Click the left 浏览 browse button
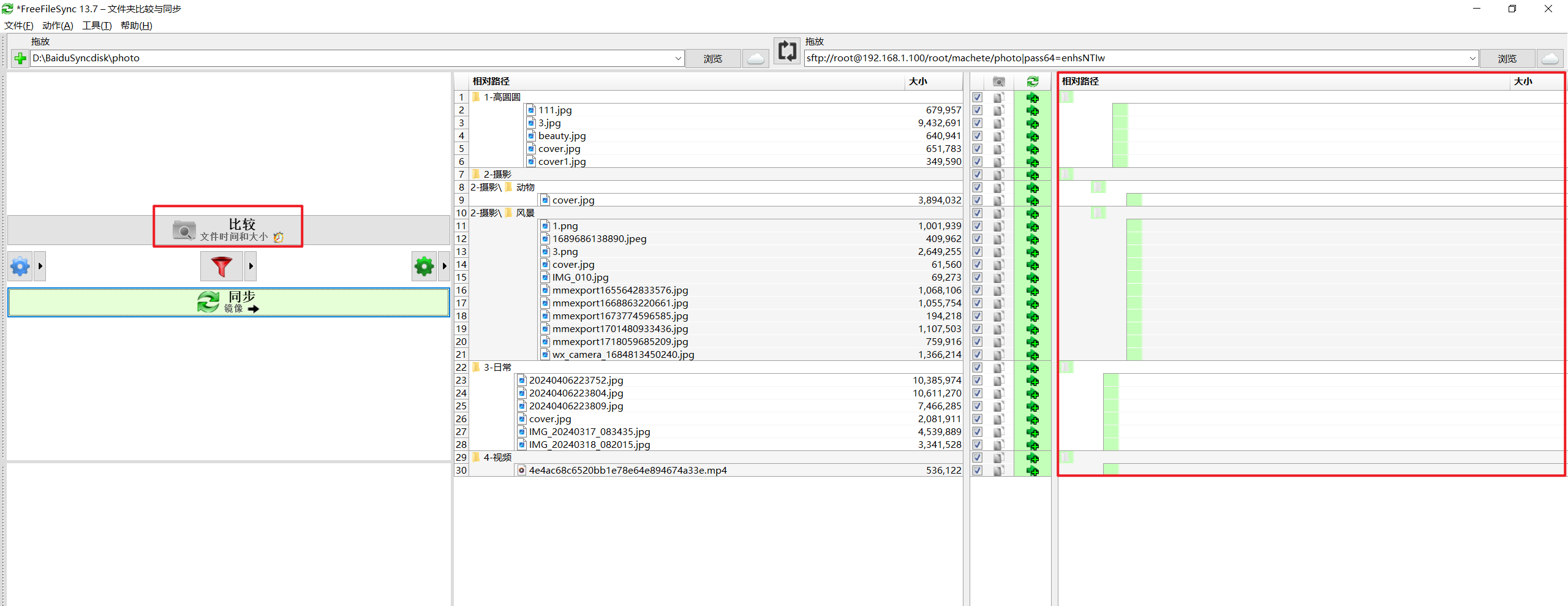Image resolution: width=1568 pixels, height=606 pixels. (x=713, y=58)
